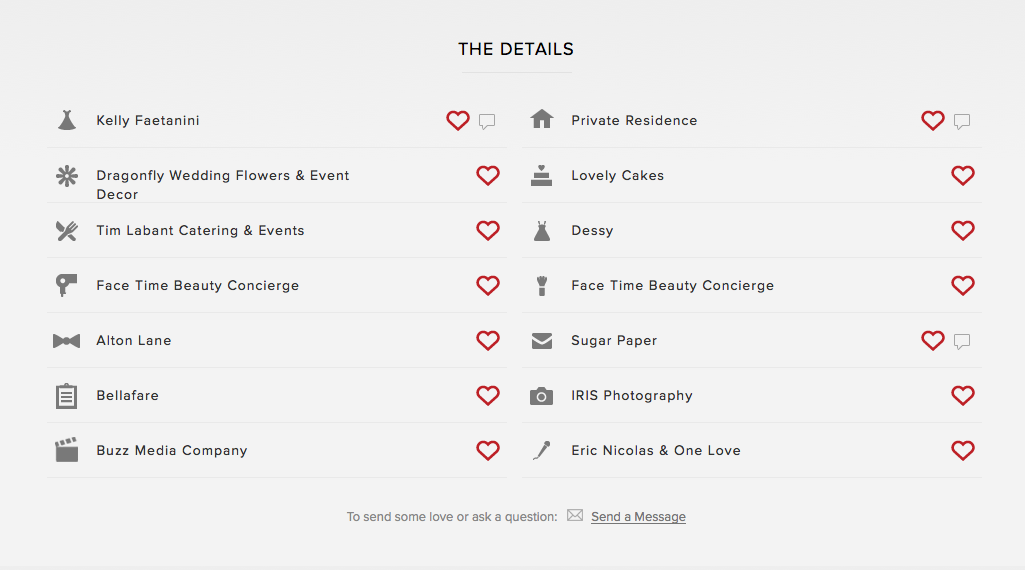
Task: Select the IRIS Photography vendor name
Action: (631, 395)
